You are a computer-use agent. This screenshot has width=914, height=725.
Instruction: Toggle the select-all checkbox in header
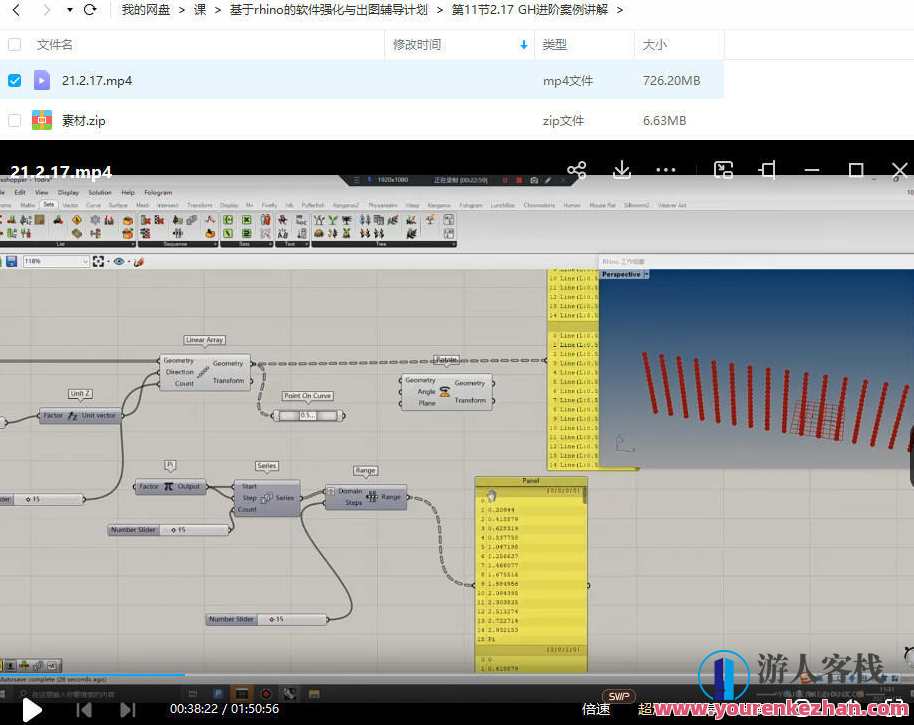(x=14, y=45)
